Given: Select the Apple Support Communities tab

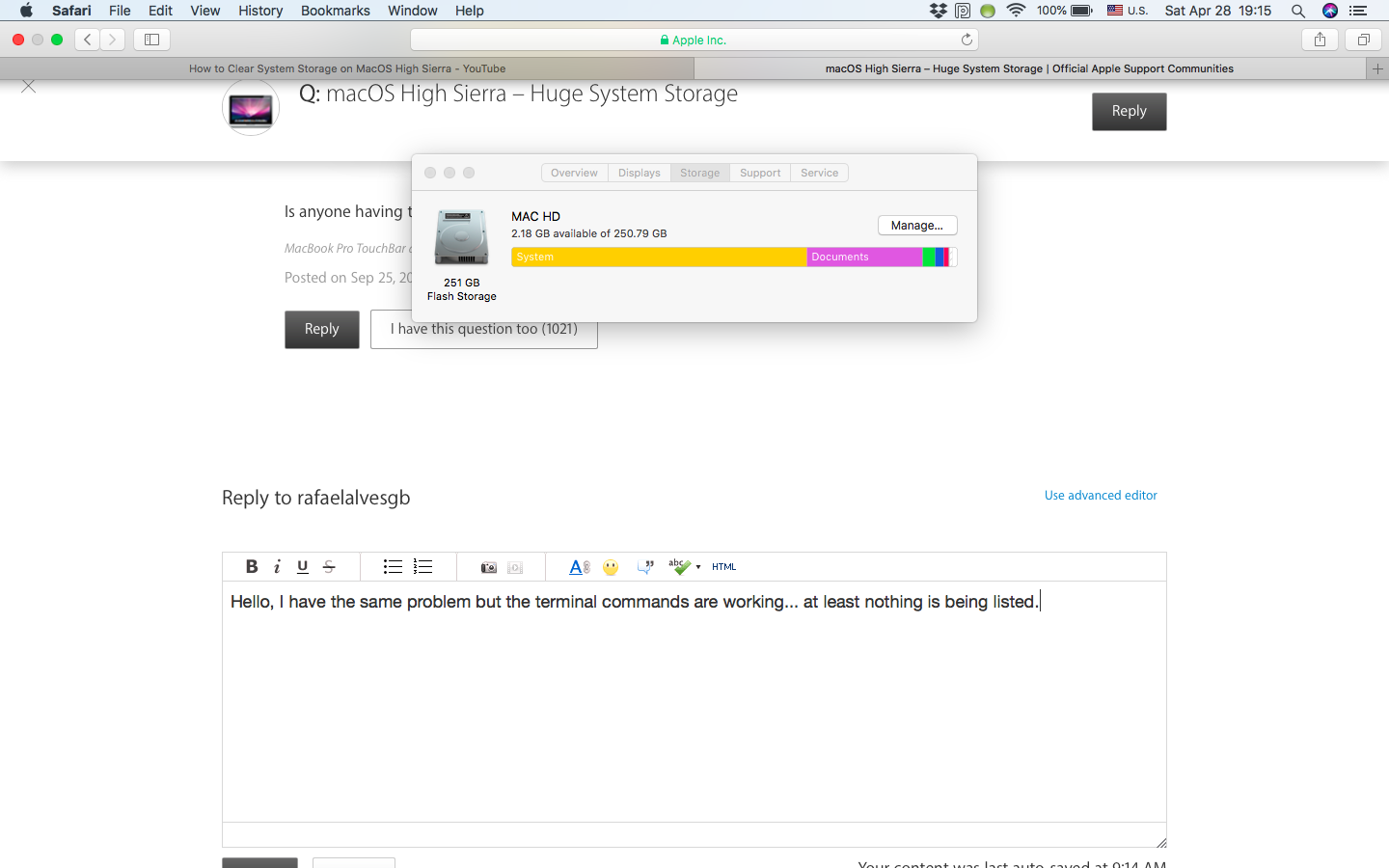Looking at the screenshot, I should [x=1029, y=68].
